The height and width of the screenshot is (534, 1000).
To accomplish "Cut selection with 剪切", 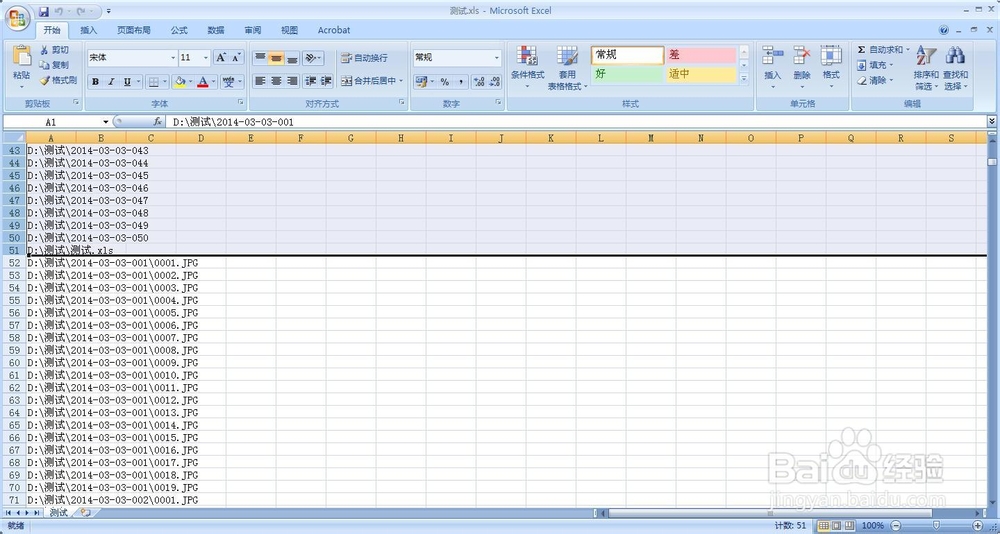I will point(54,50).
